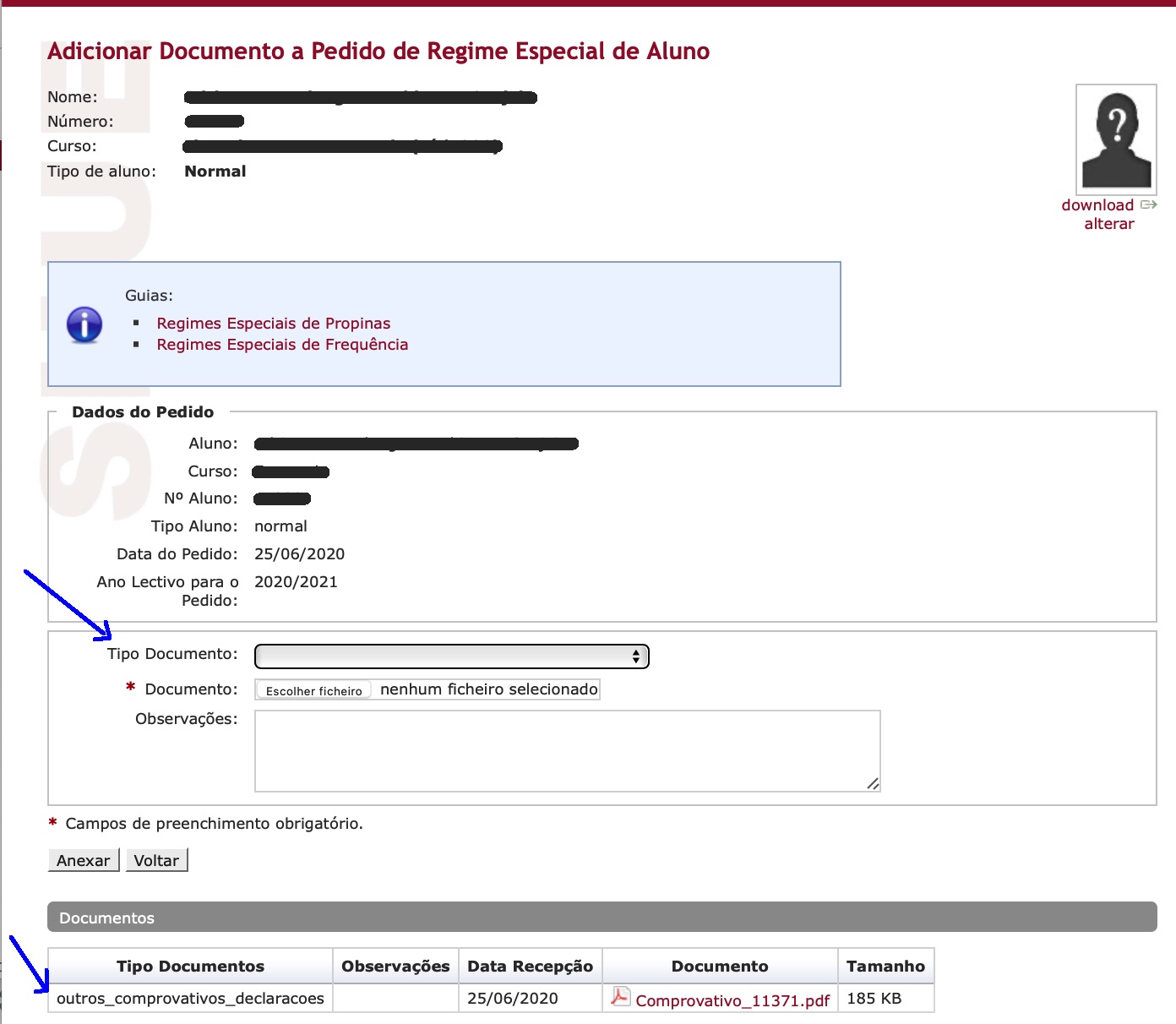Click the resize handle of the Observações textarea

click(873, 784)
